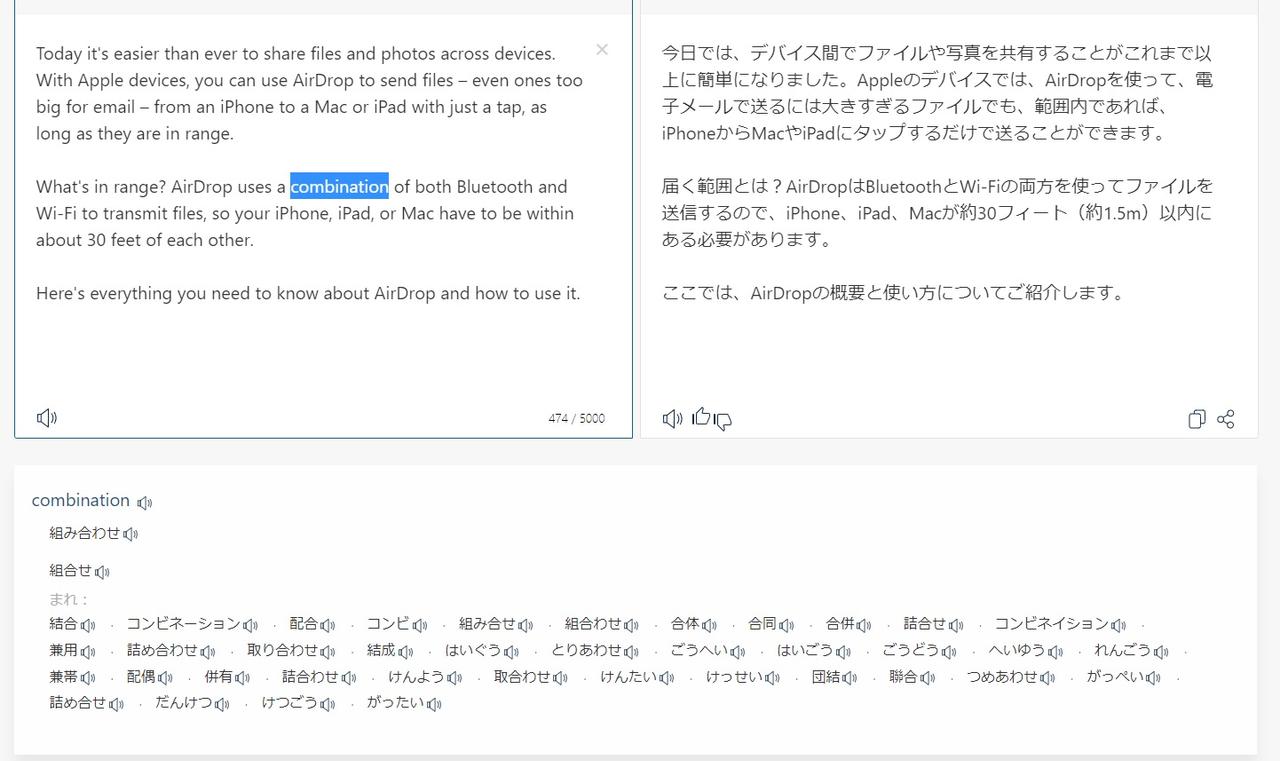Copy the translated Japanese text
Viewport: 1280px width, 761px height.
(x=1196, y=419)
